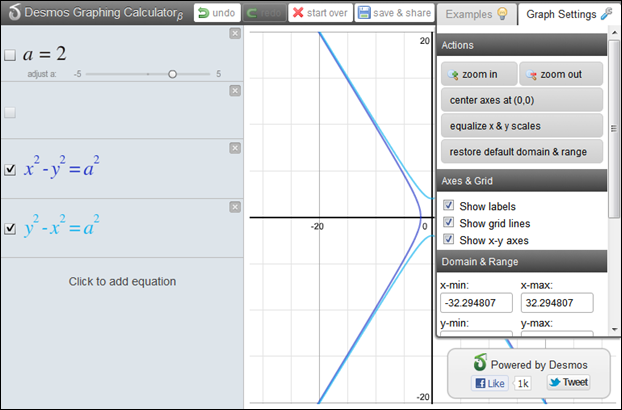Click the slider handle for a
This screenshot has height=410, width=622.
click(172, 74)
